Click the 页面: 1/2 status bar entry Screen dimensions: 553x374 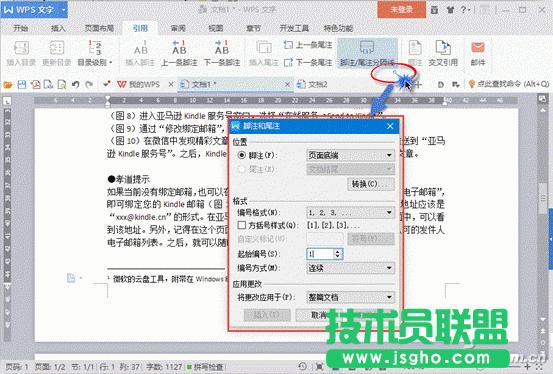point(50,367)
